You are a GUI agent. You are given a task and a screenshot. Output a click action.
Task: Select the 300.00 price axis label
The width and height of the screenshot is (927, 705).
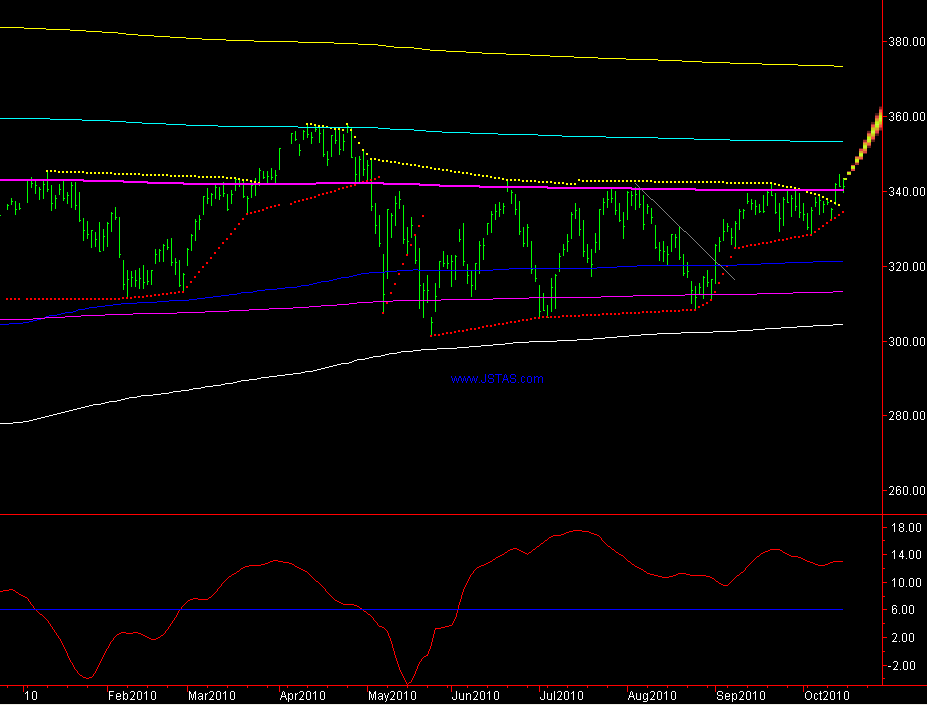pos(904,342)
